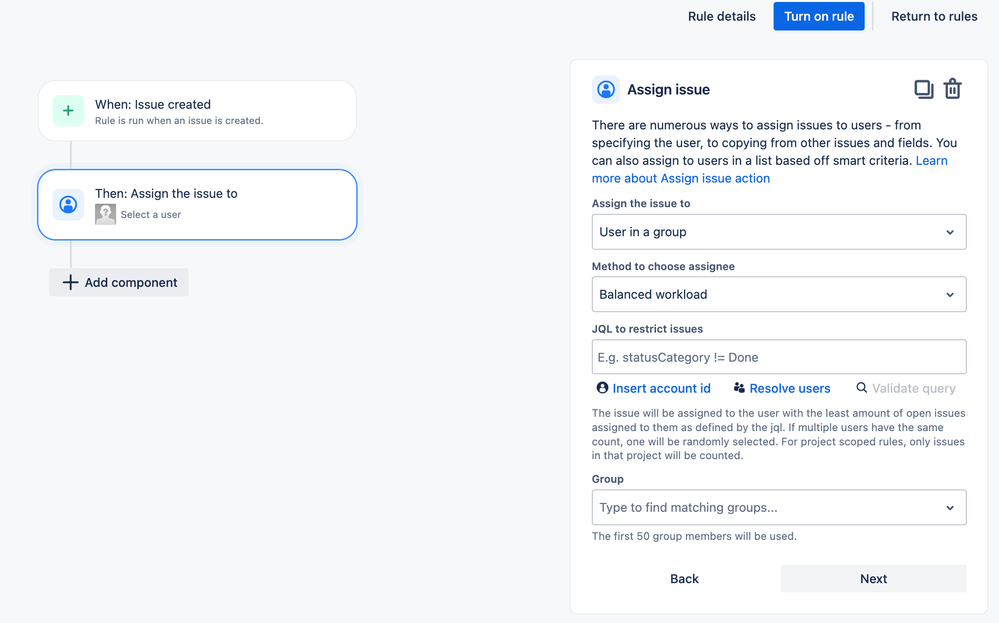The width and height of the screenshot is (999, 623).
Task: Go back via Return to rules
Action: click(x=934, y=17)
